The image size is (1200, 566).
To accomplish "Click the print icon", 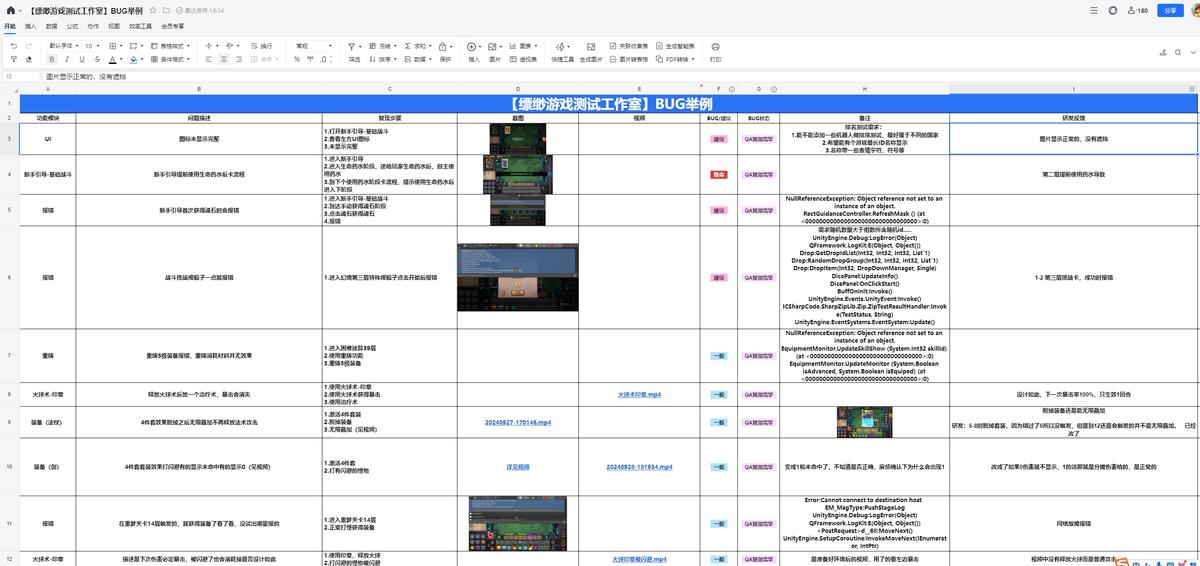I will point(715,46).
